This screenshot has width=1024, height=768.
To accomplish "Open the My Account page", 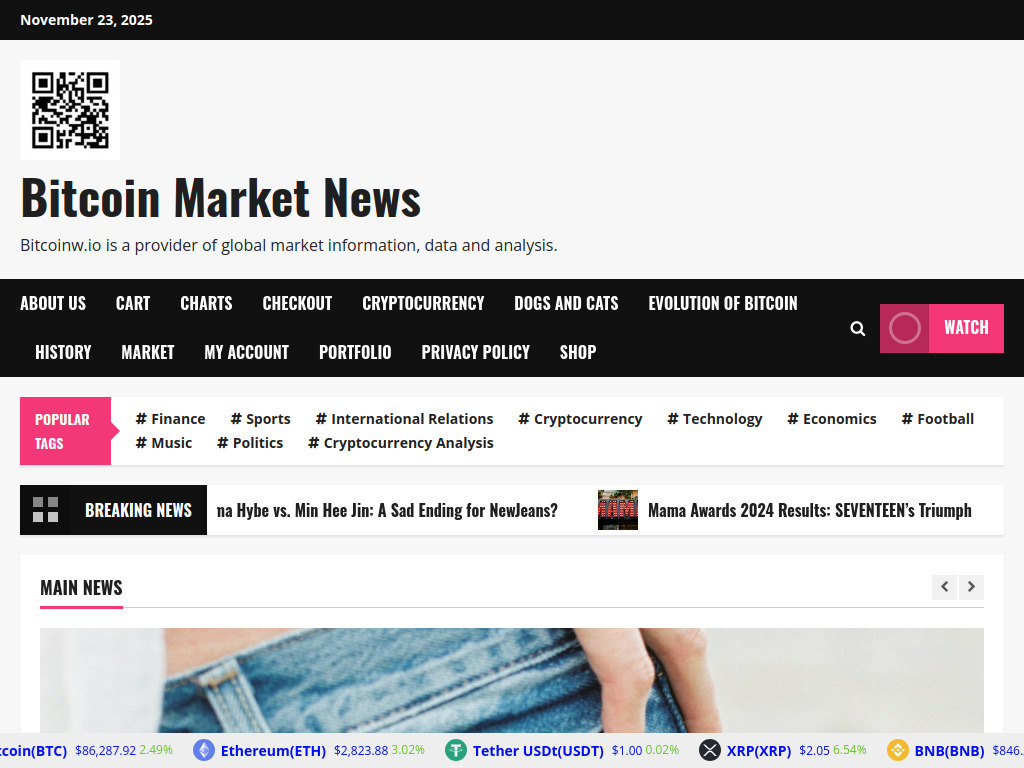I will [x=246, y=352].
